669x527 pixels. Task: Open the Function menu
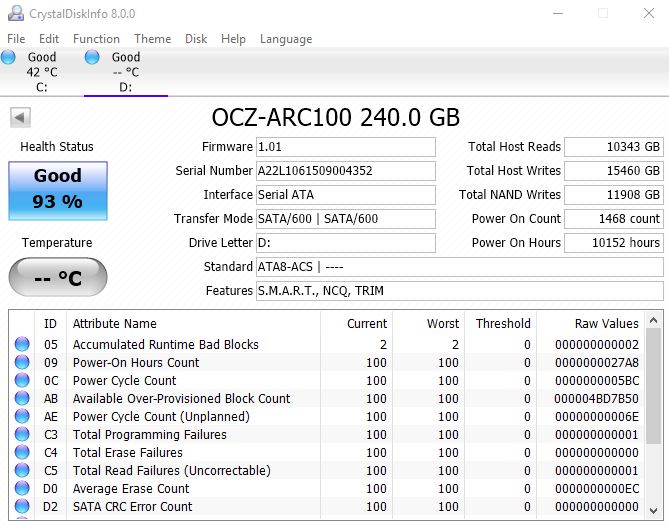click(96, 39)
